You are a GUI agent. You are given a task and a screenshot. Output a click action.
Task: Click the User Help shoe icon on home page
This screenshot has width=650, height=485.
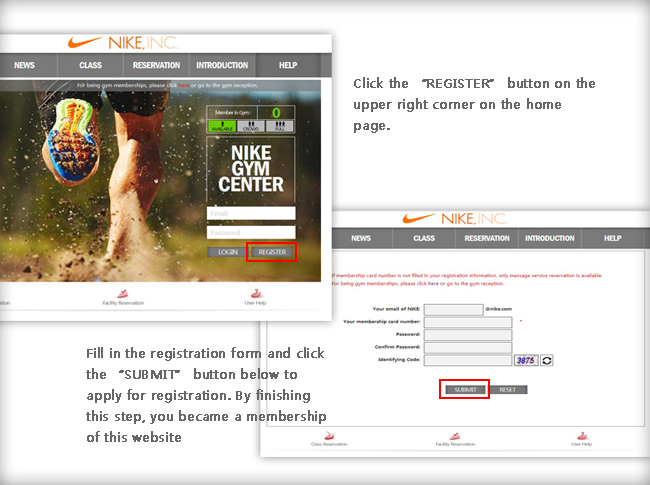pos(256,293)
